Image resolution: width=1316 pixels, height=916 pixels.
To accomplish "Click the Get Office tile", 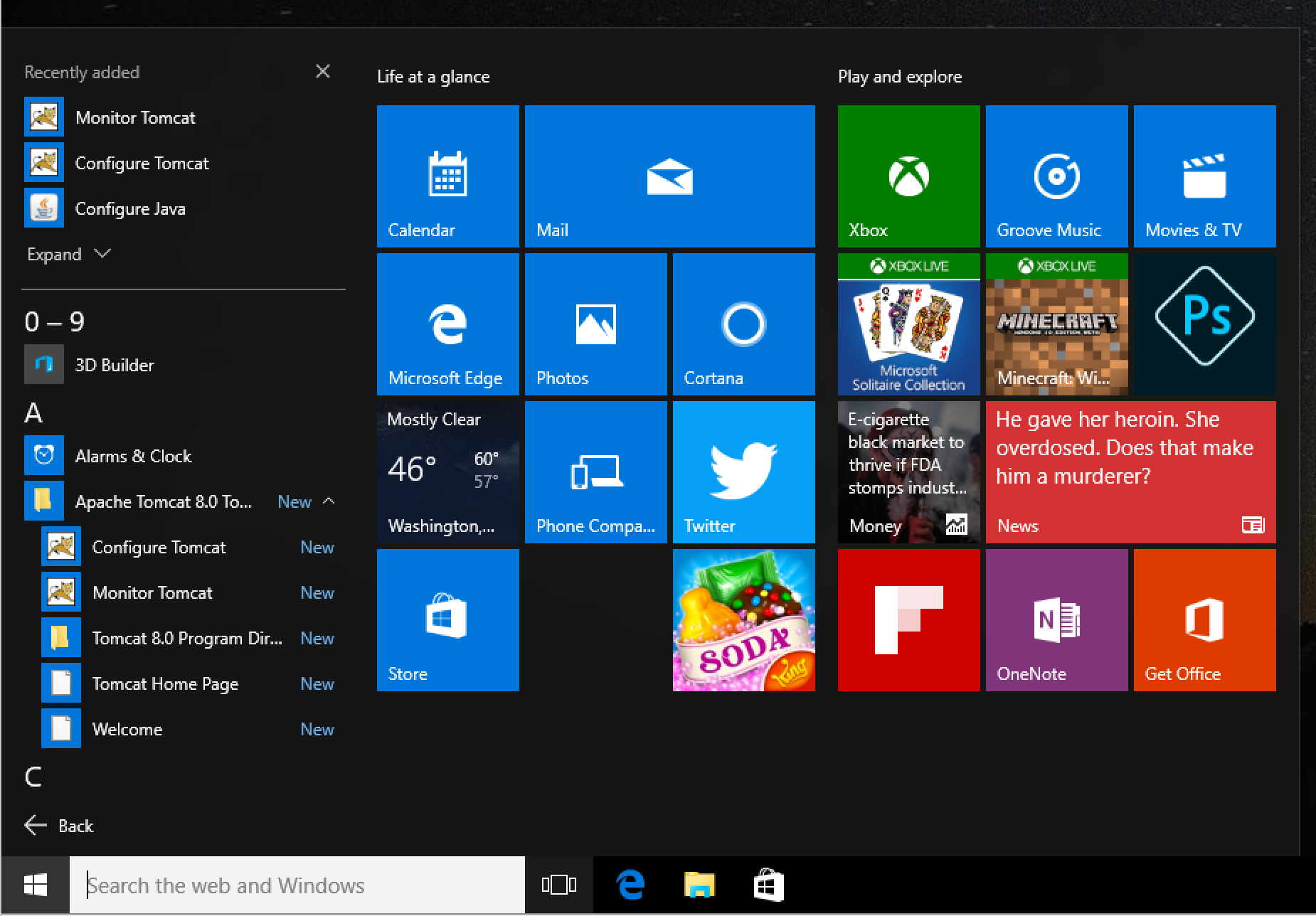I will click(1205, 620).
